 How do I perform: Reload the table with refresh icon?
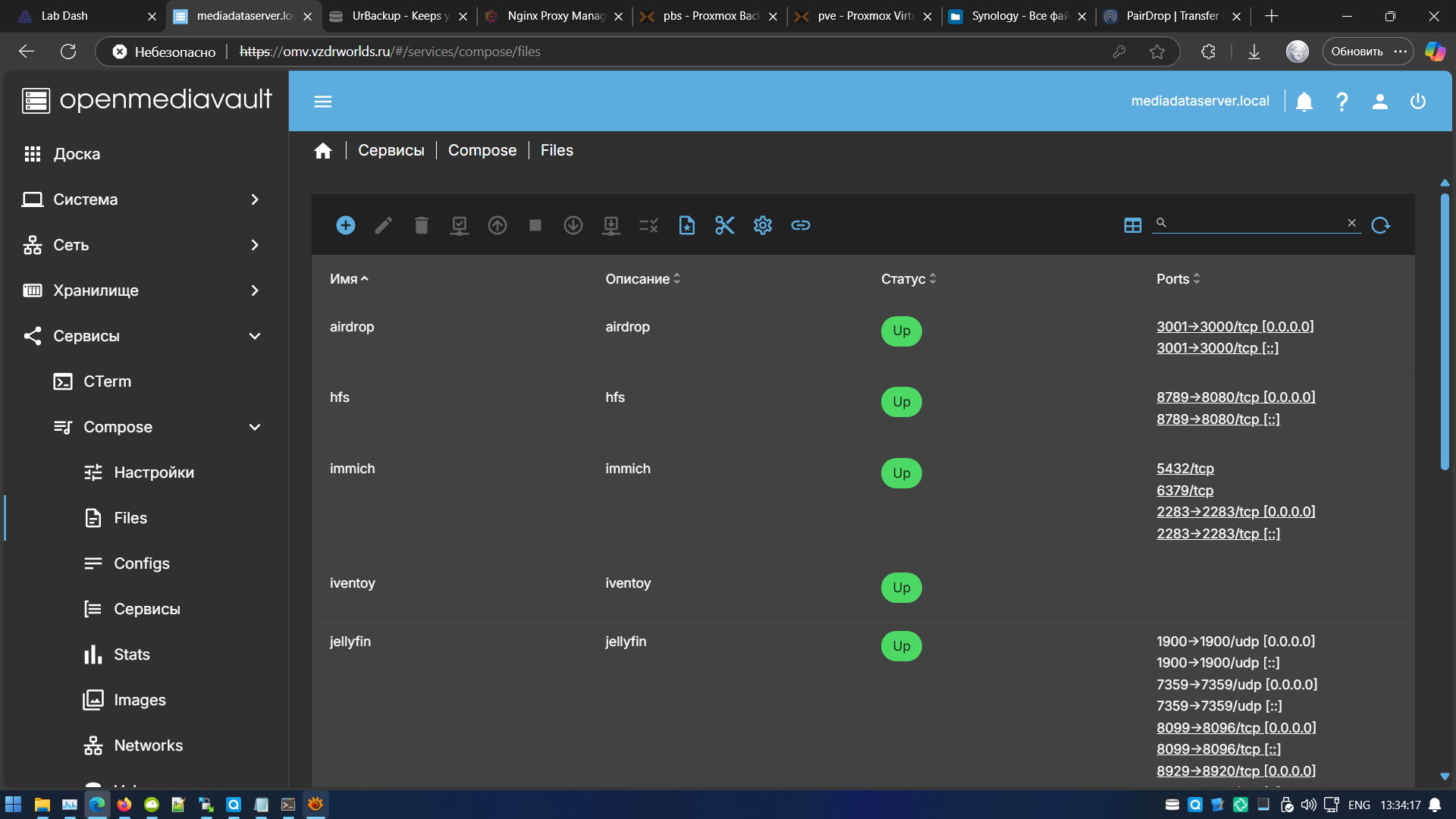click(1380, 225)
